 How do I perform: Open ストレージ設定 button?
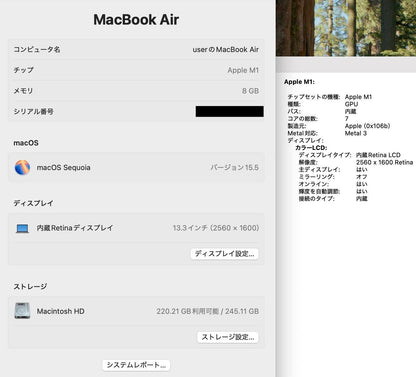pyautogui.click(x=228, y=337)
